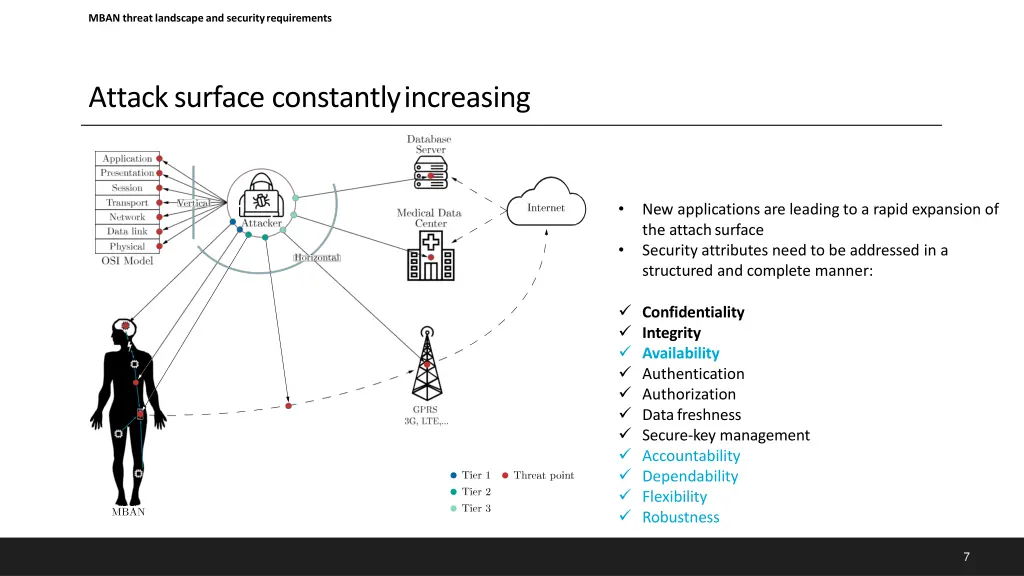Click the Session layer box
Screen dimensions: 1024x576
coord(127,188)
